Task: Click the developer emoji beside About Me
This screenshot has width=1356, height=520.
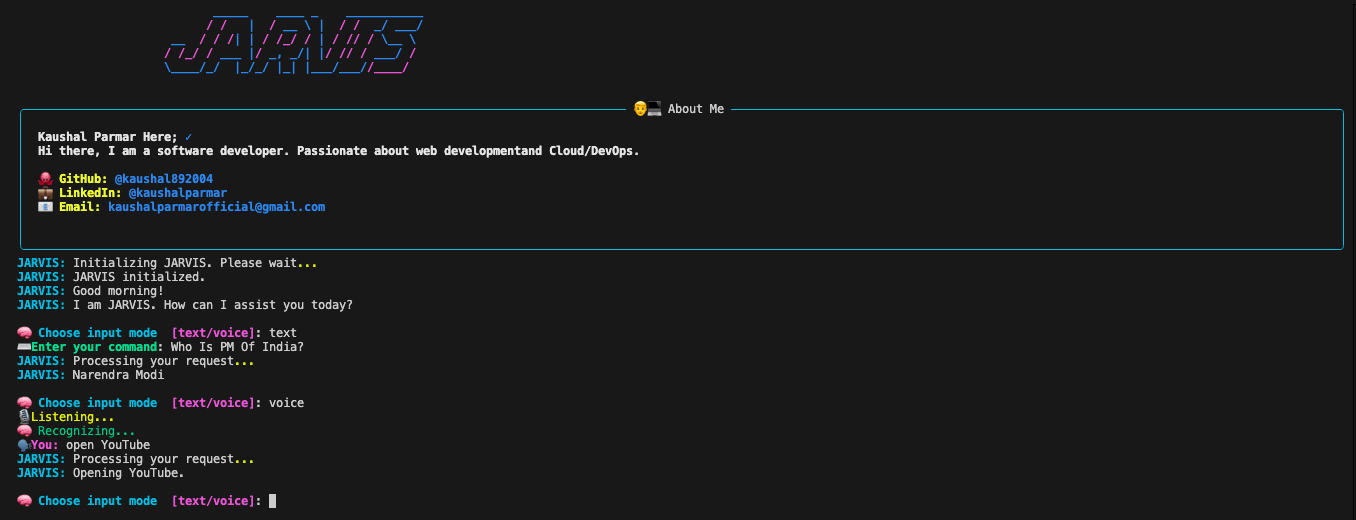Action: click(647, 109)
